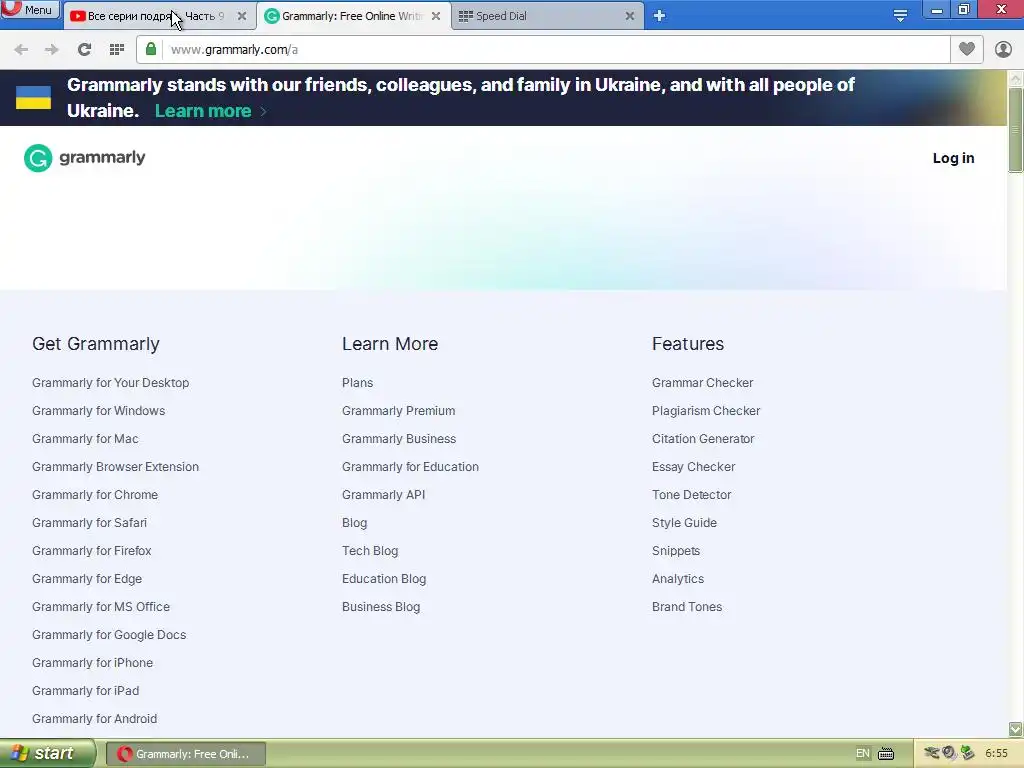This screenshot has height=768, width=1024.
Task: Open the Tech Blog link
Action: (370, 551)
